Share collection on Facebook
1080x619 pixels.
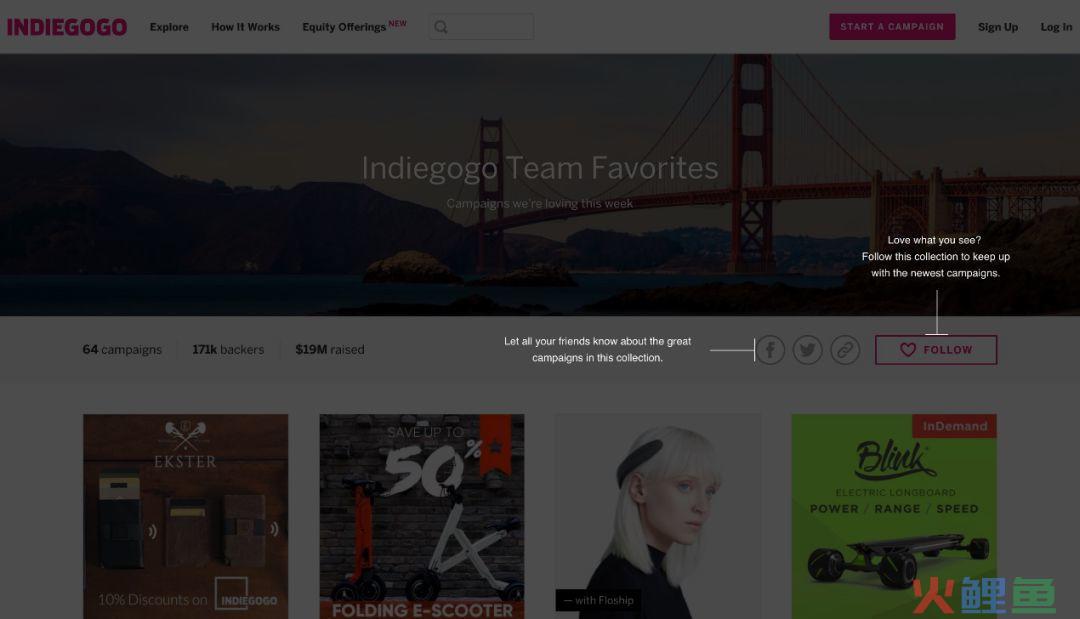pyautogui.click(x=770, y=350)
